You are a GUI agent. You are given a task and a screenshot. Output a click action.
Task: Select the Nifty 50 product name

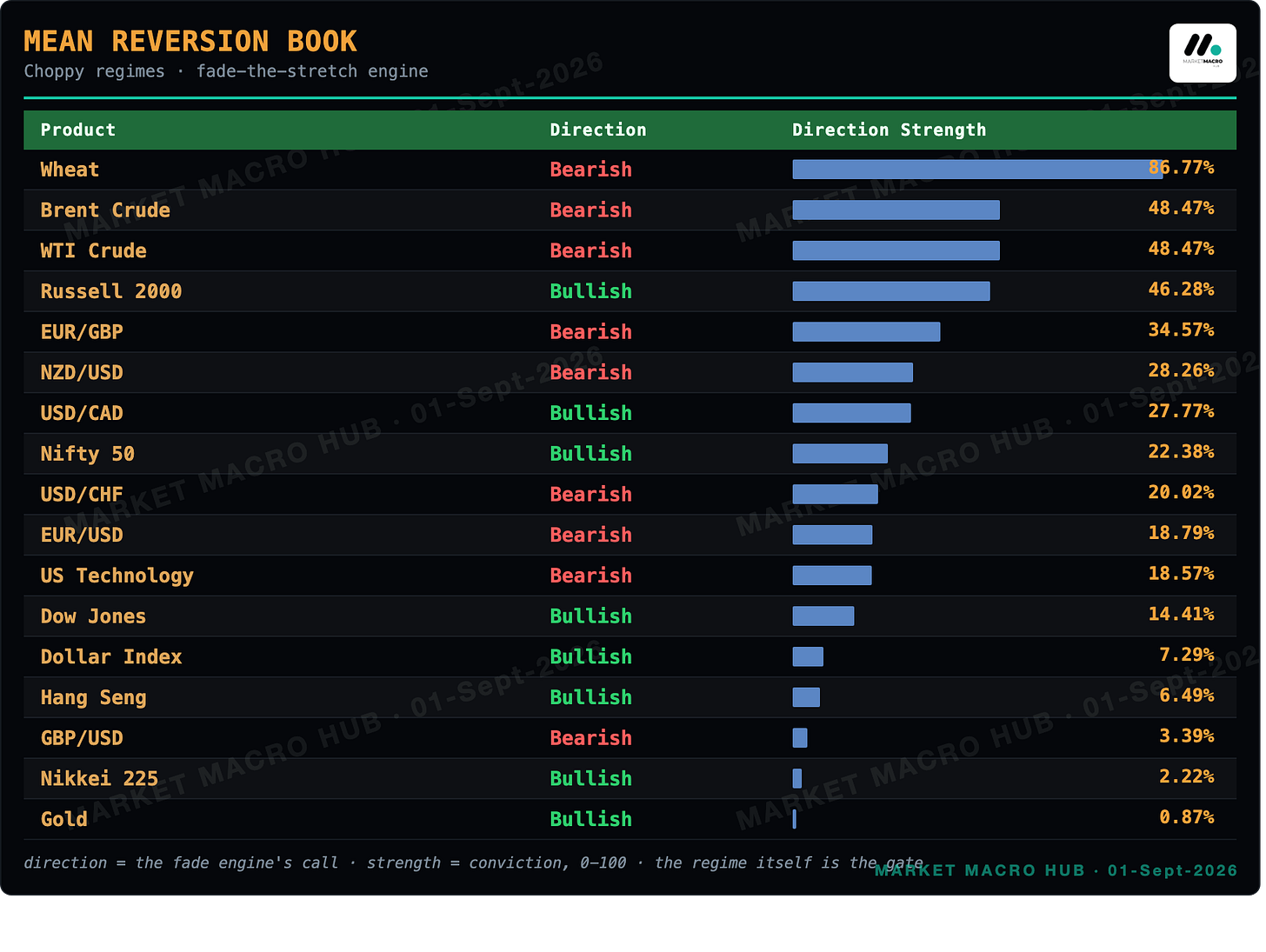[x=88, y=454]
